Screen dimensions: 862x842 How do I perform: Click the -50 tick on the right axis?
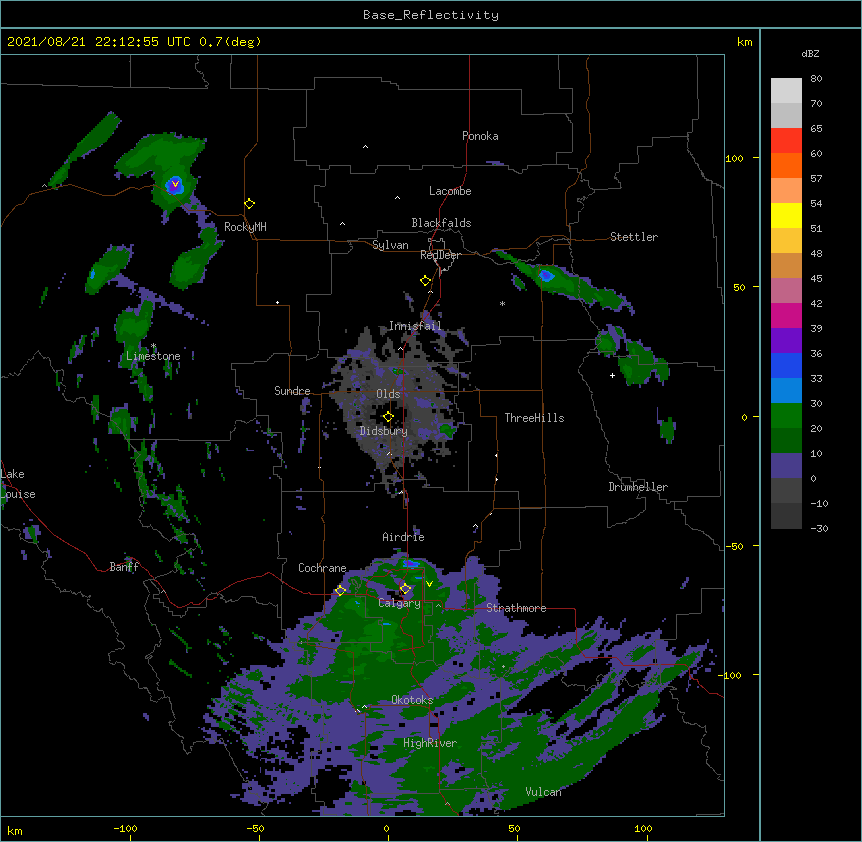coord(734,546)
